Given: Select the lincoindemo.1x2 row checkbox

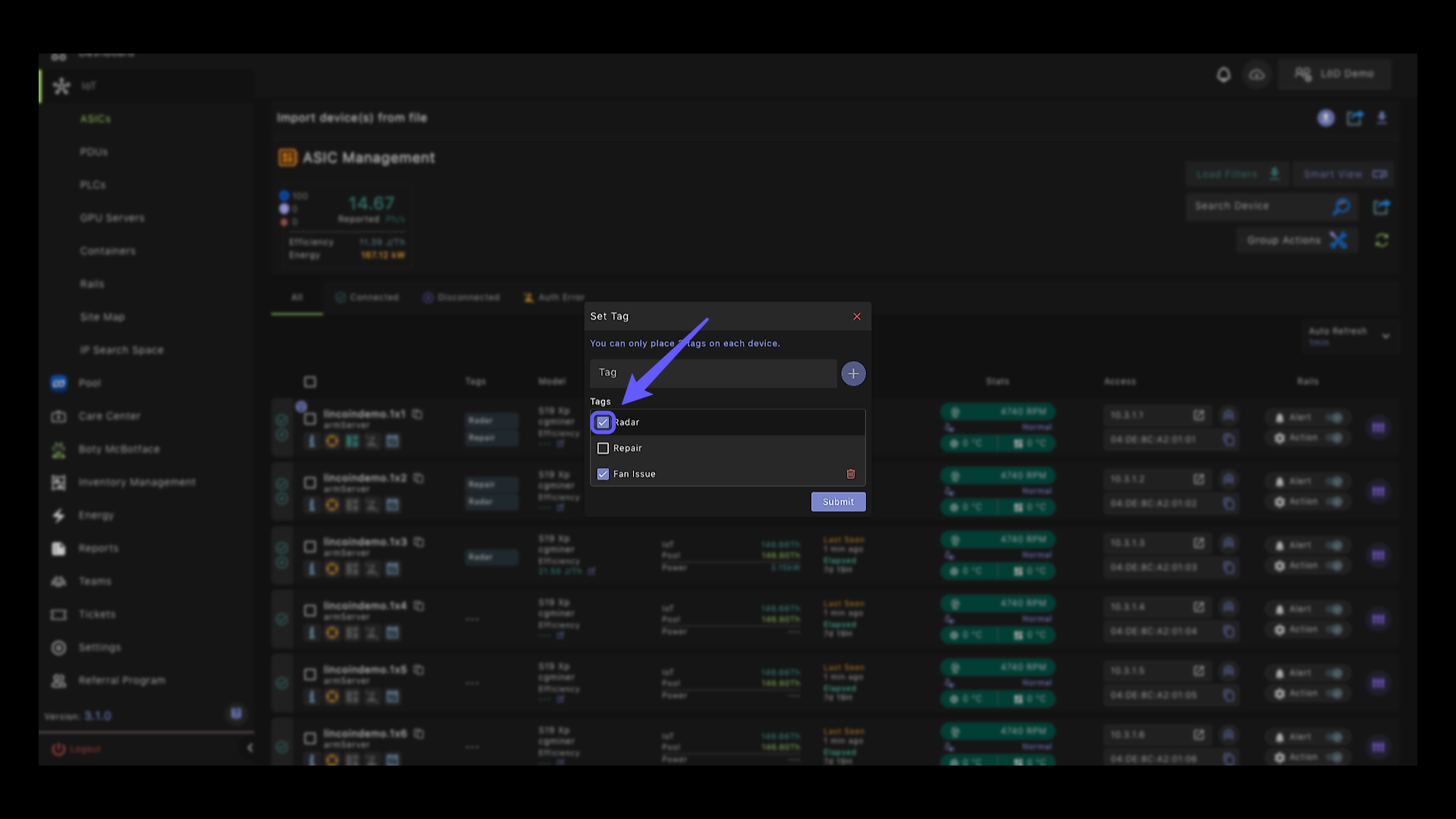Looking at the screenshot, I should point(309,482).
